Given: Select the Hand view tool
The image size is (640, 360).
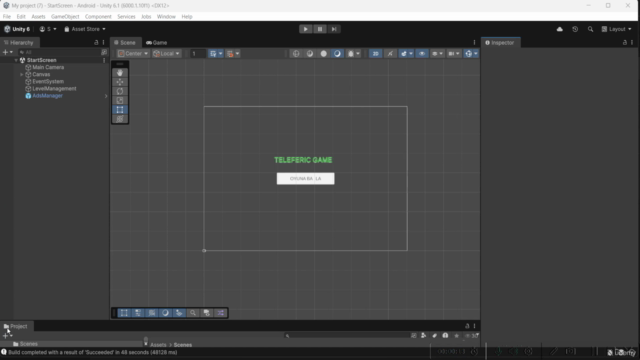Looking at the screenshot, I should pos(120,73).
